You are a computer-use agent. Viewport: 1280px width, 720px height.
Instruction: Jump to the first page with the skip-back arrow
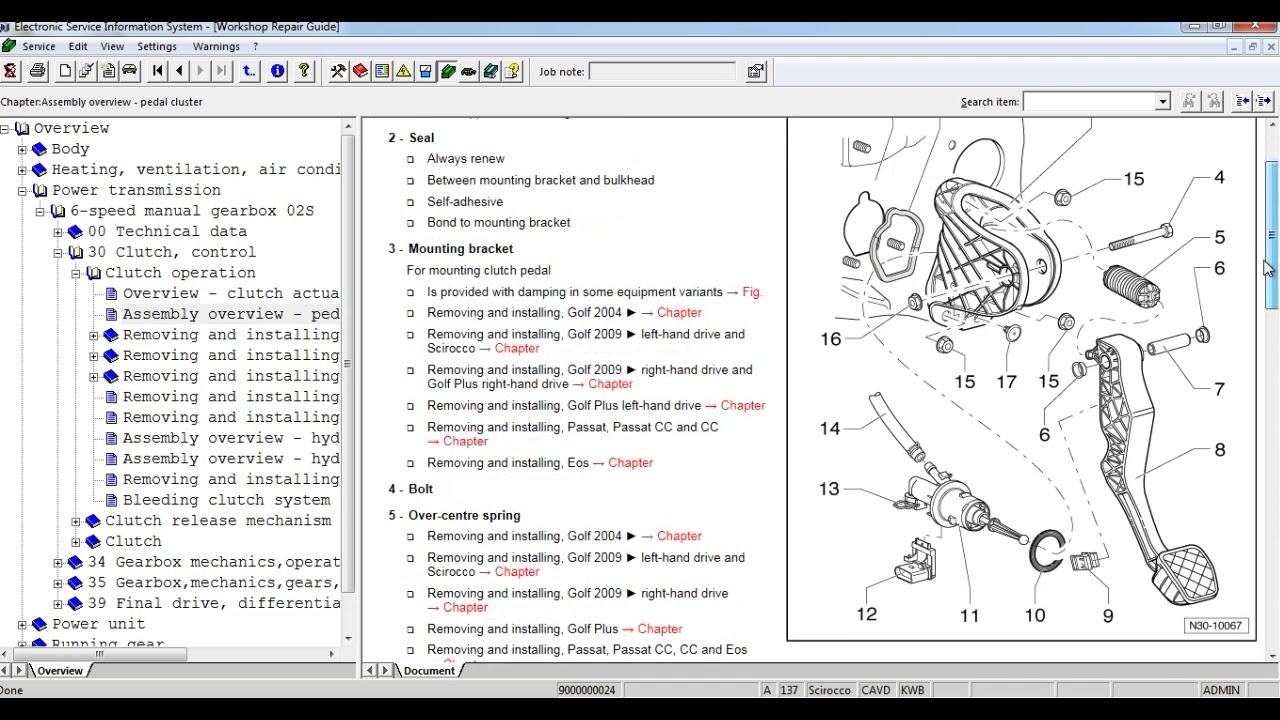157,71
